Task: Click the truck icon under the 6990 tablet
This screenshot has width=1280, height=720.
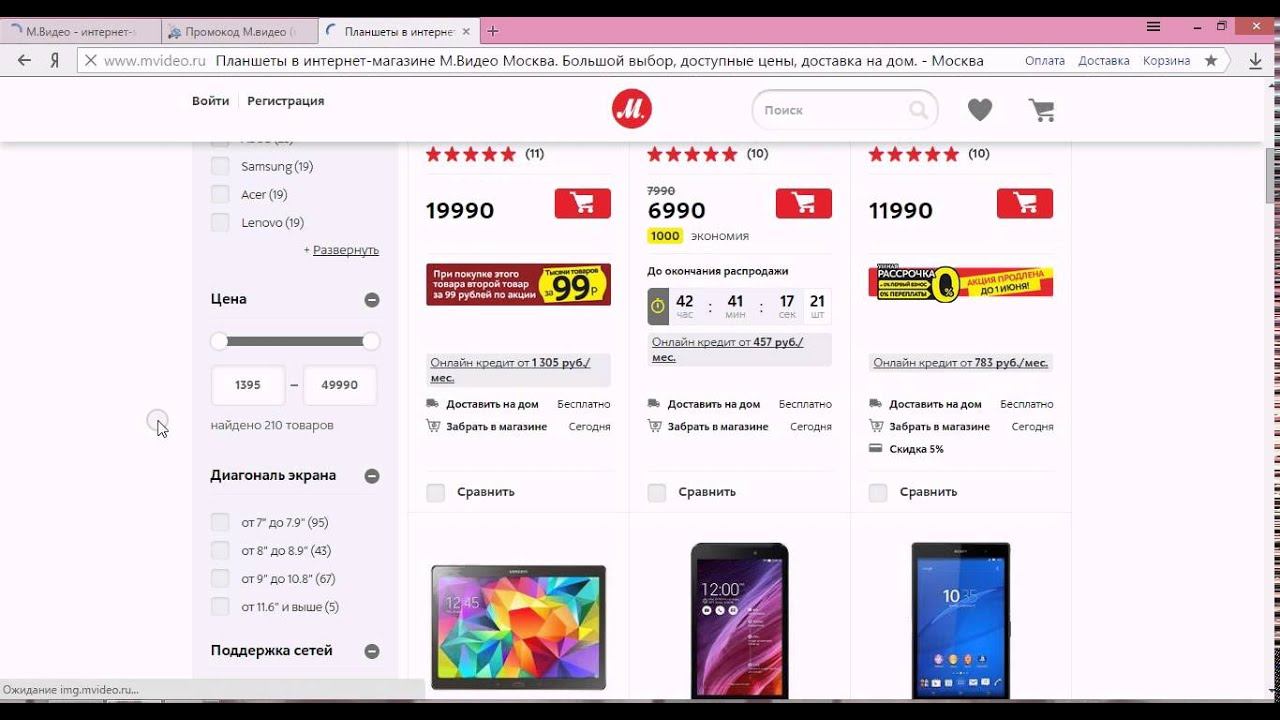Action: (653, 404)
